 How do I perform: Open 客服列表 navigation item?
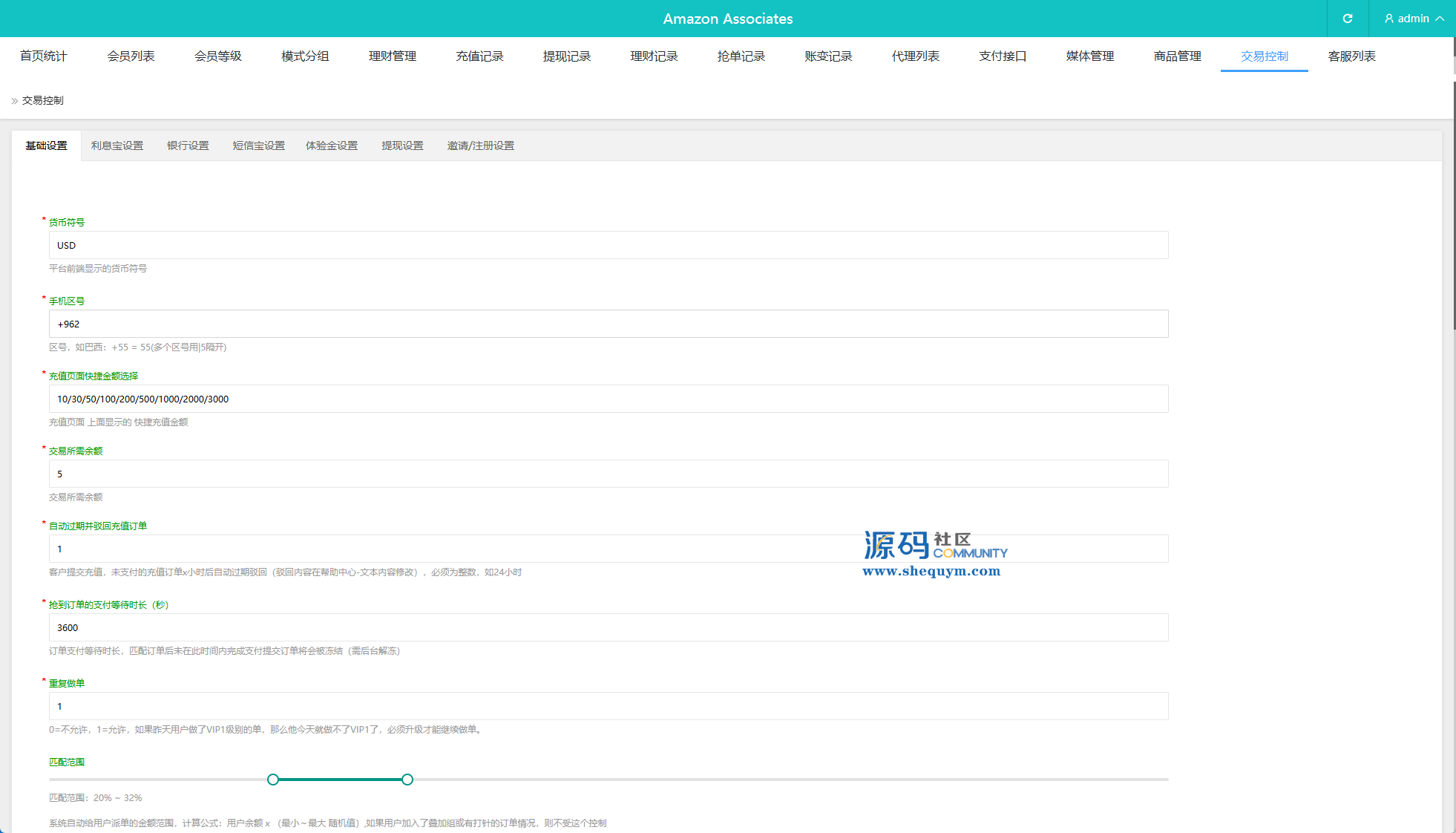pyautogui.click(x=1351, y=56)
